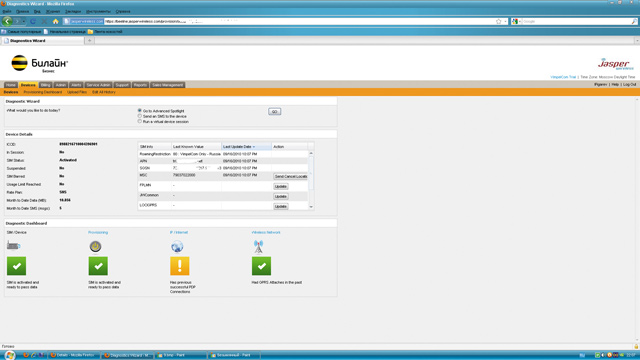Open the Support tab
This screenshot has height=360, width=640.
coord(122,85)
